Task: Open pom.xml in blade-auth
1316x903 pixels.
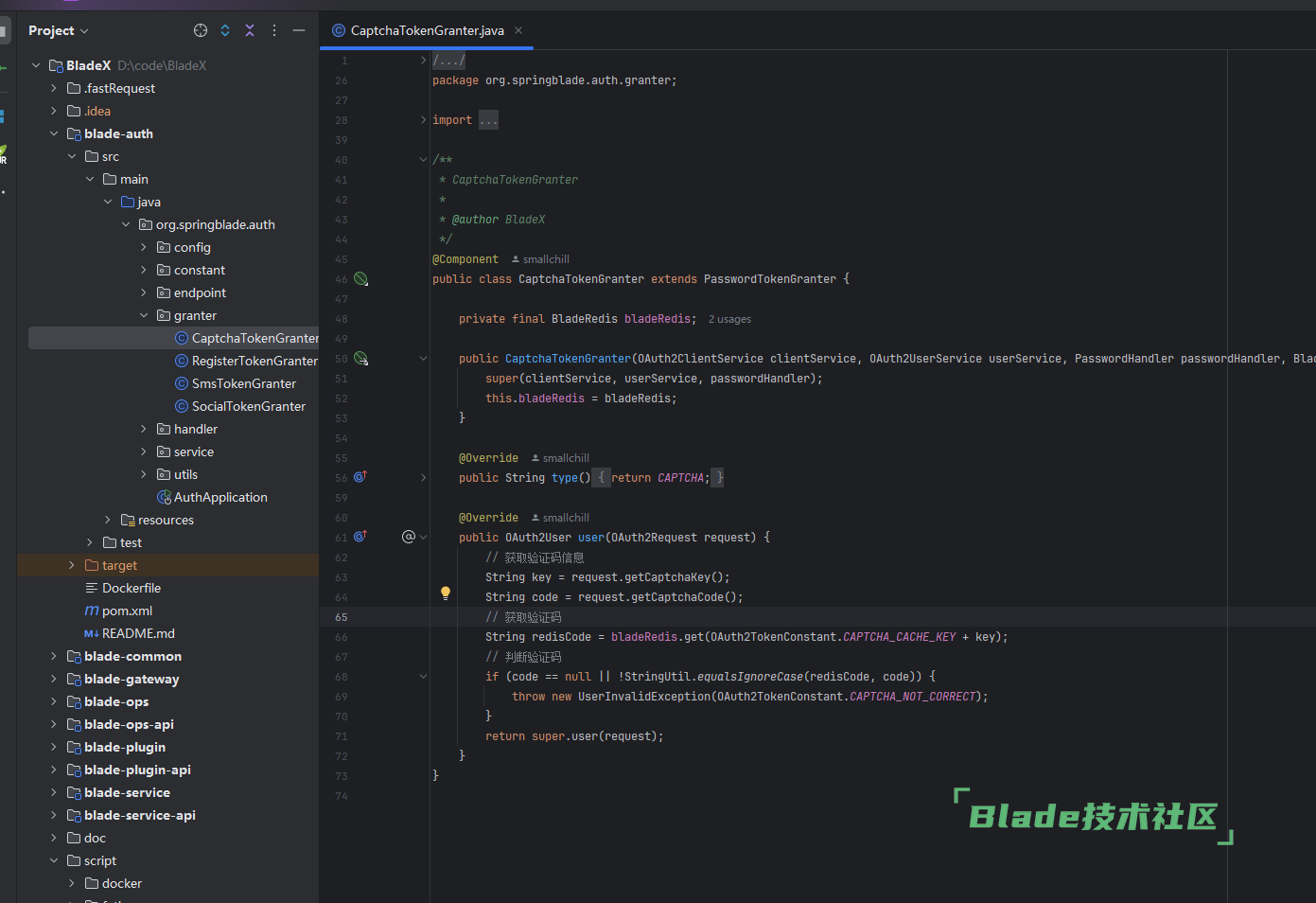Action: click(118, 611)
